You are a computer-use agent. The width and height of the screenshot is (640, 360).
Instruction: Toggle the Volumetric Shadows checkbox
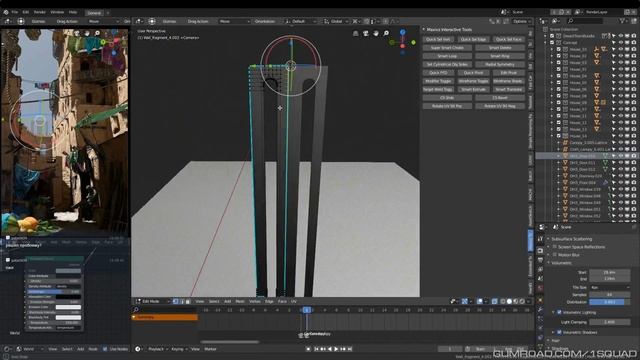pos(559,332)
